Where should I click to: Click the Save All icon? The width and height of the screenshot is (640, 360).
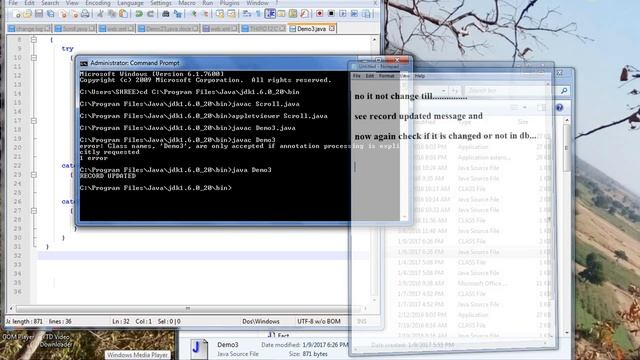(x=50, y=14)
